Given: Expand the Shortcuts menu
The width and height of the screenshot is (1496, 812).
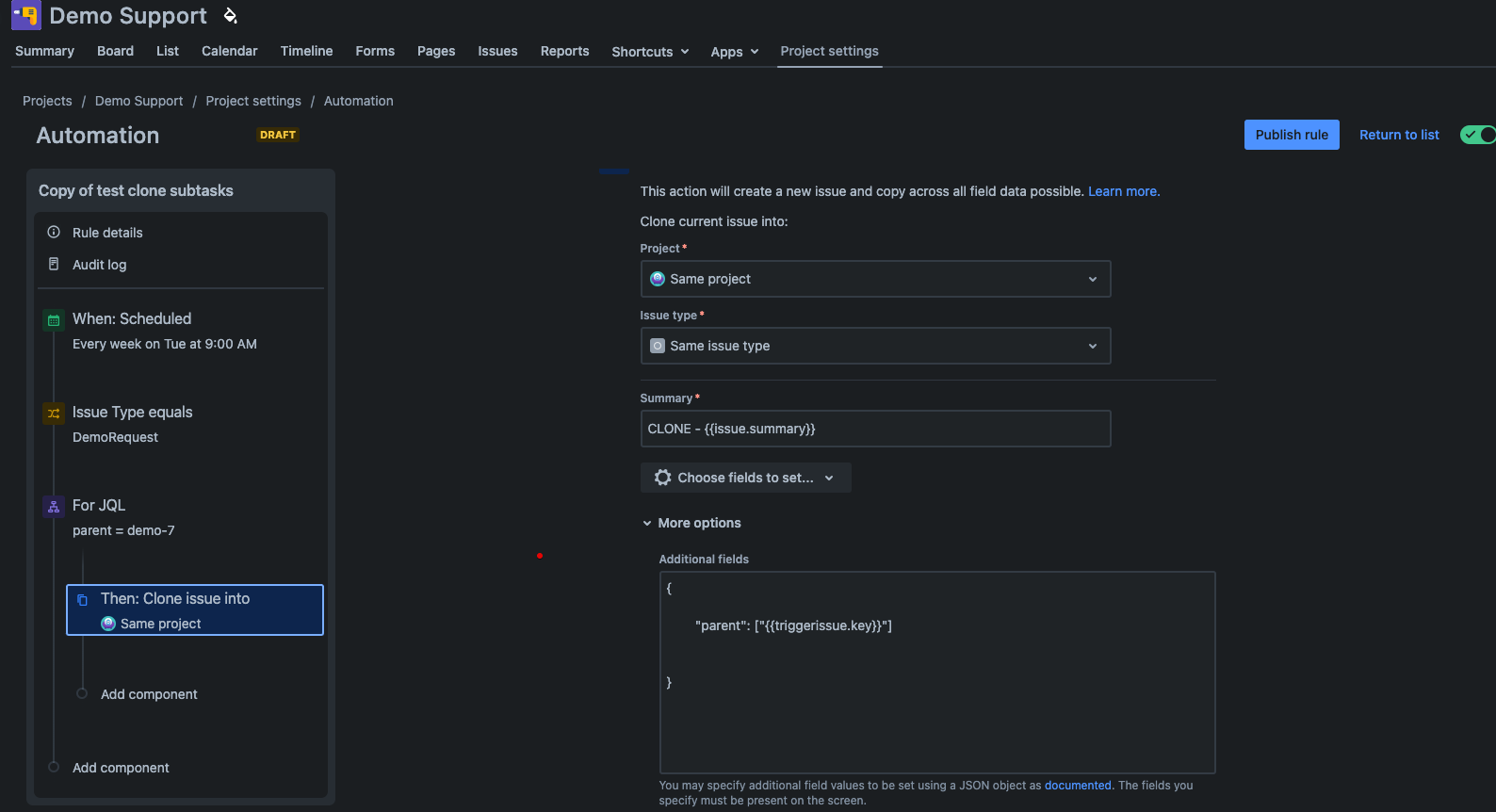Looking at the screenshot, I should click(x=650, y=52).
